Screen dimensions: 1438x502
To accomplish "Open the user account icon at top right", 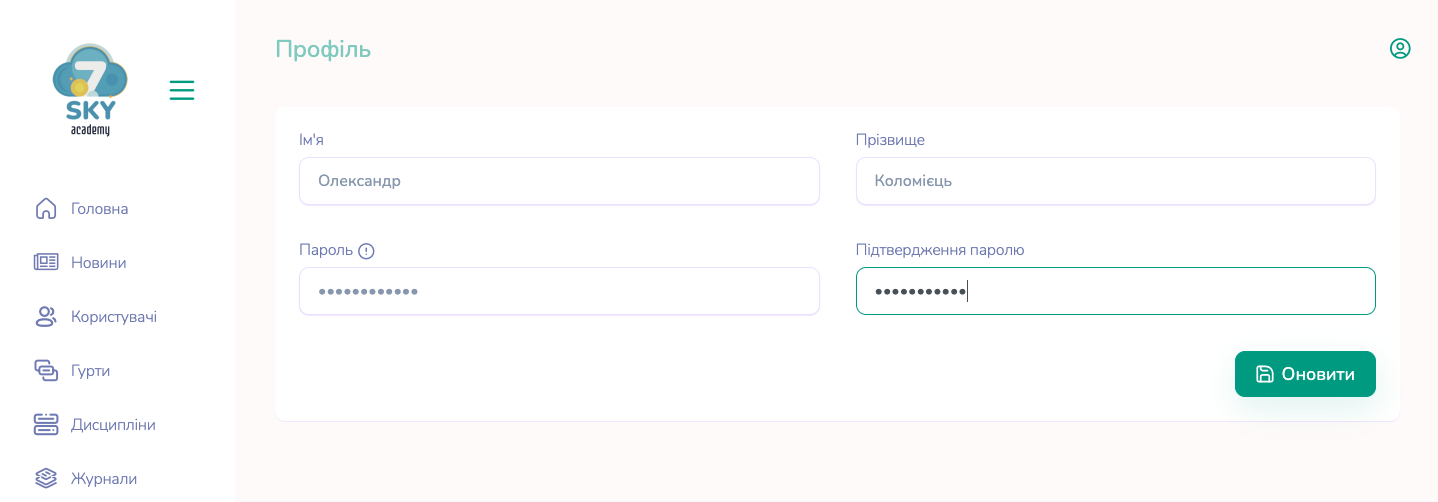I will click(x=1400, y=48).
